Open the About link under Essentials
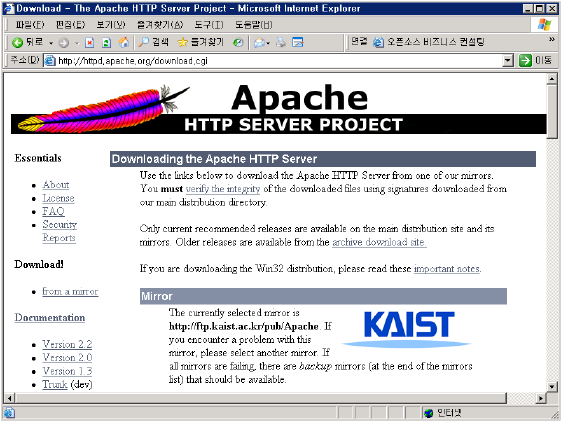The height and width of the screenshot is (421, 561). click(x=56, y=185)
